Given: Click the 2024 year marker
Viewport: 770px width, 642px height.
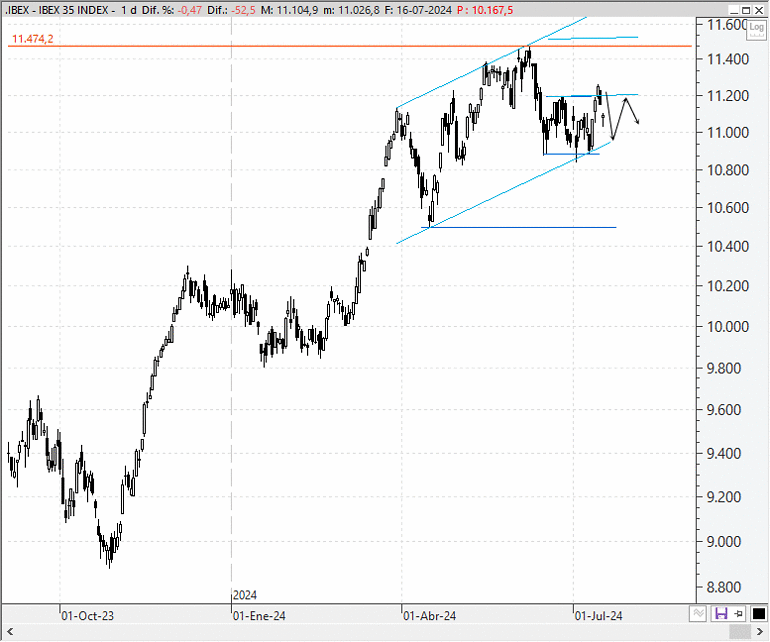Looking at the screenshot, I should tap(245, 595).
